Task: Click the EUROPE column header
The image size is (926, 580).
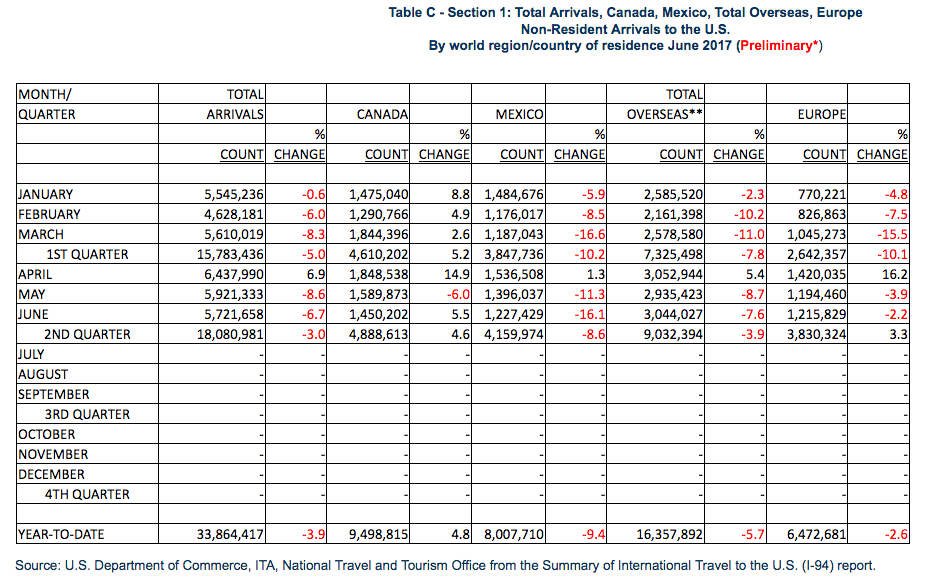Action: (821, 114)
